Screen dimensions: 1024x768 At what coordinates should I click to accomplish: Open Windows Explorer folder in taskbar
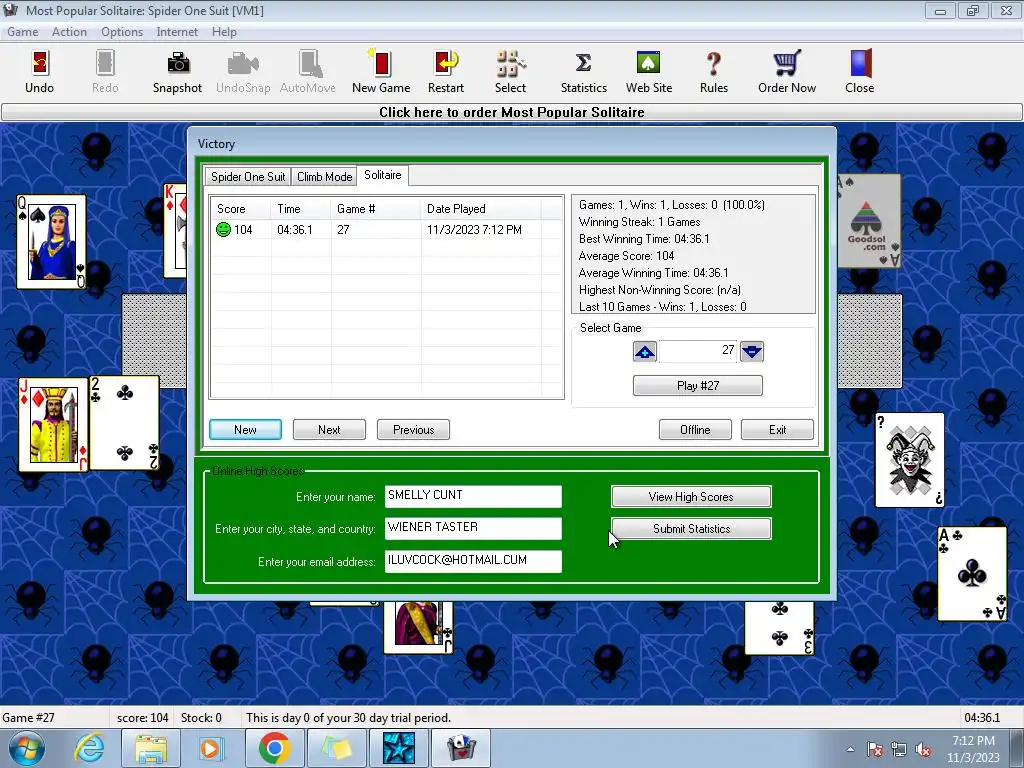point(151,748)
